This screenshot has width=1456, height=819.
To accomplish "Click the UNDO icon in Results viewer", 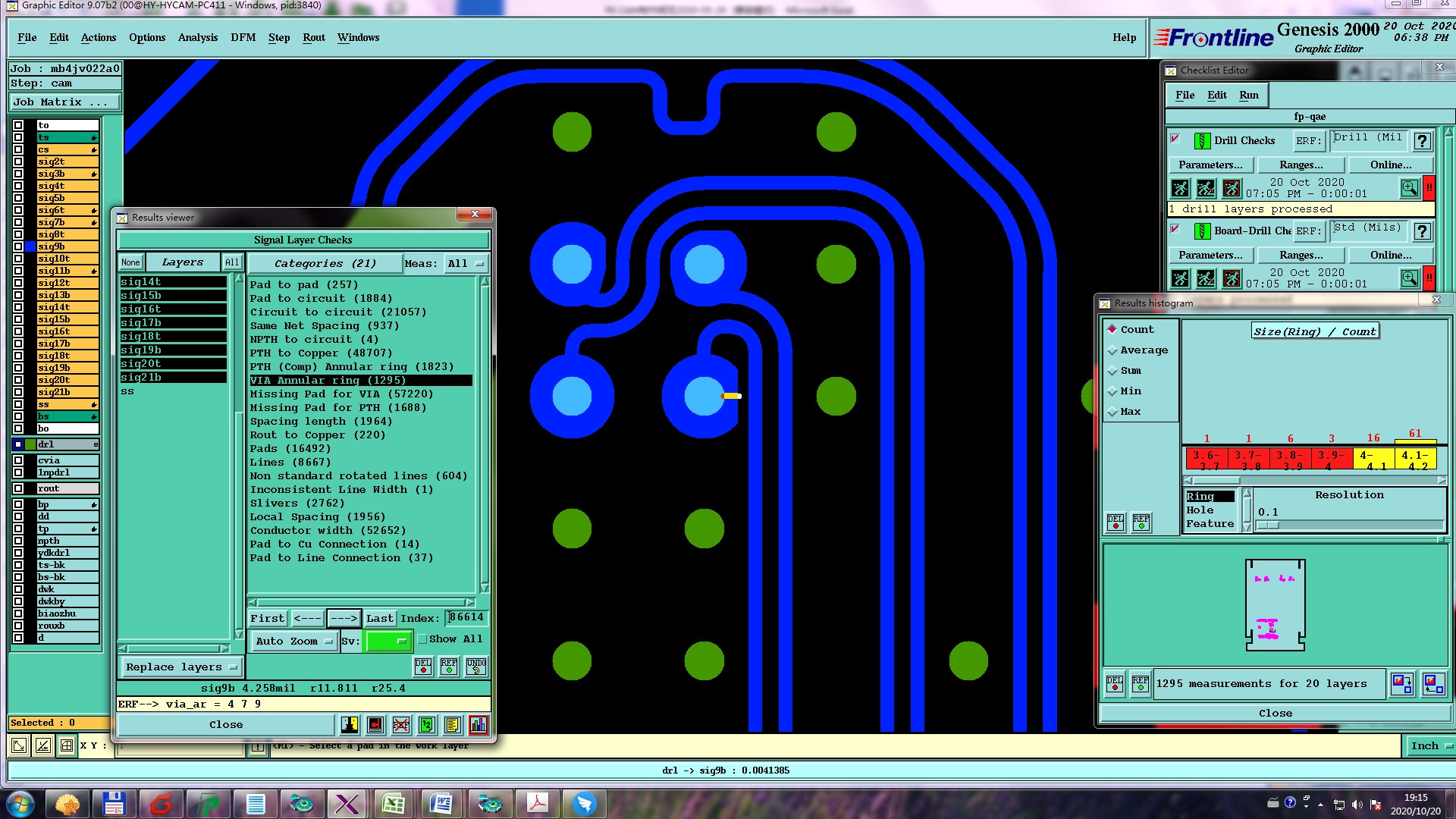I will click(476, 667).
